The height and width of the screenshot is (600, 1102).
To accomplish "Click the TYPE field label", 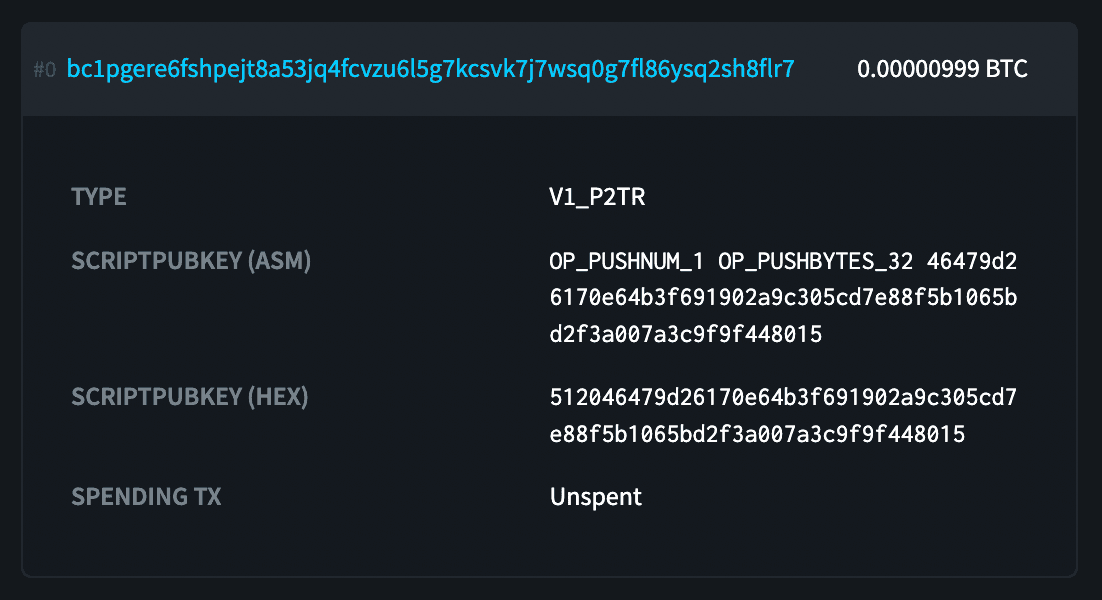I will click(x=99, y=197).
